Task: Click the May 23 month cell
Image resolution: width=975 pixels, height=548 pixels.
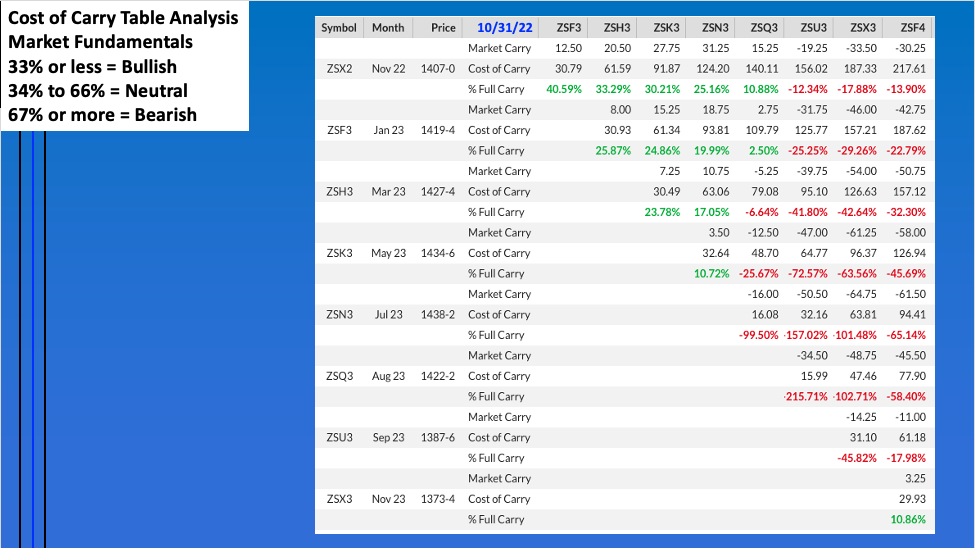Action: (389, 253)
